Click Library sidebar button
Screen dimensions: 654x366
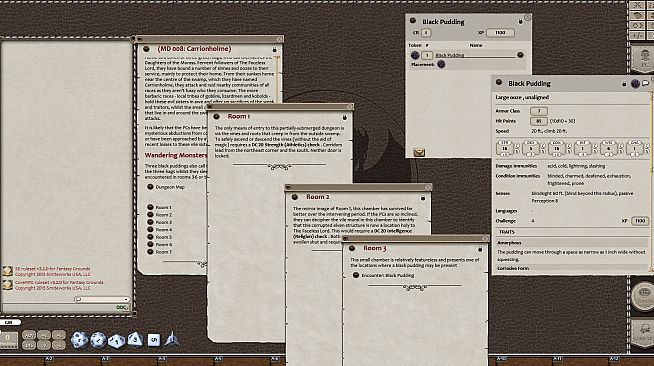pyautogui.click(x=643, y=334)
